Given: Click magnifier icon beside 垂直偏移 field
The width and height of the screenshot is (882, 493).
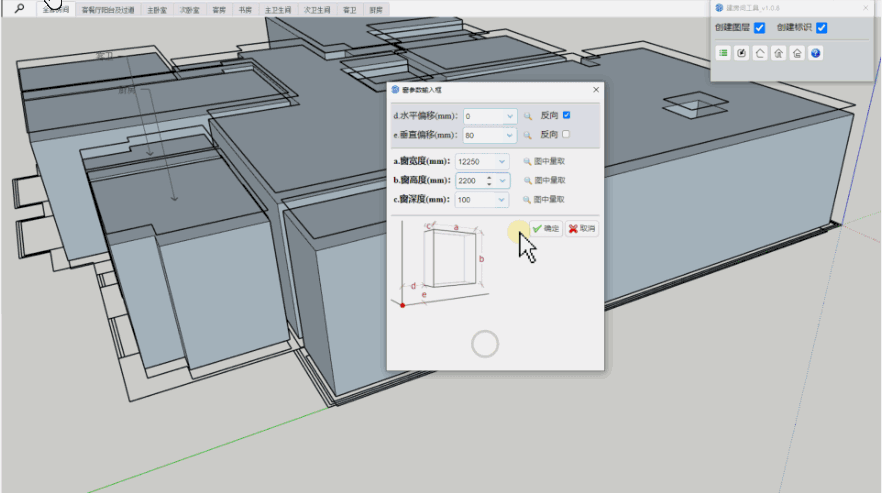Looking at the screenshot, I should pos(528,135).
